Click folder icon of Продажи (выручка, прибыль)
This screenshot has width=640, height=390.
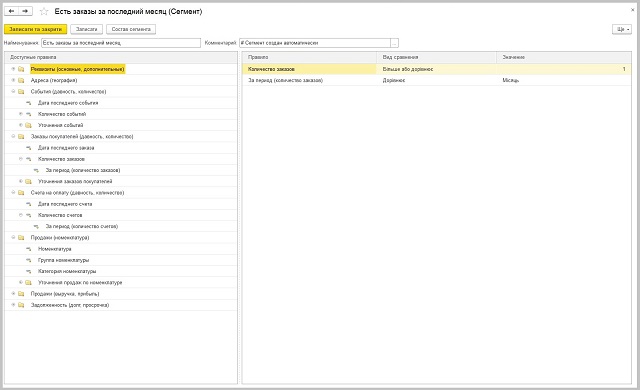(21, 294)
